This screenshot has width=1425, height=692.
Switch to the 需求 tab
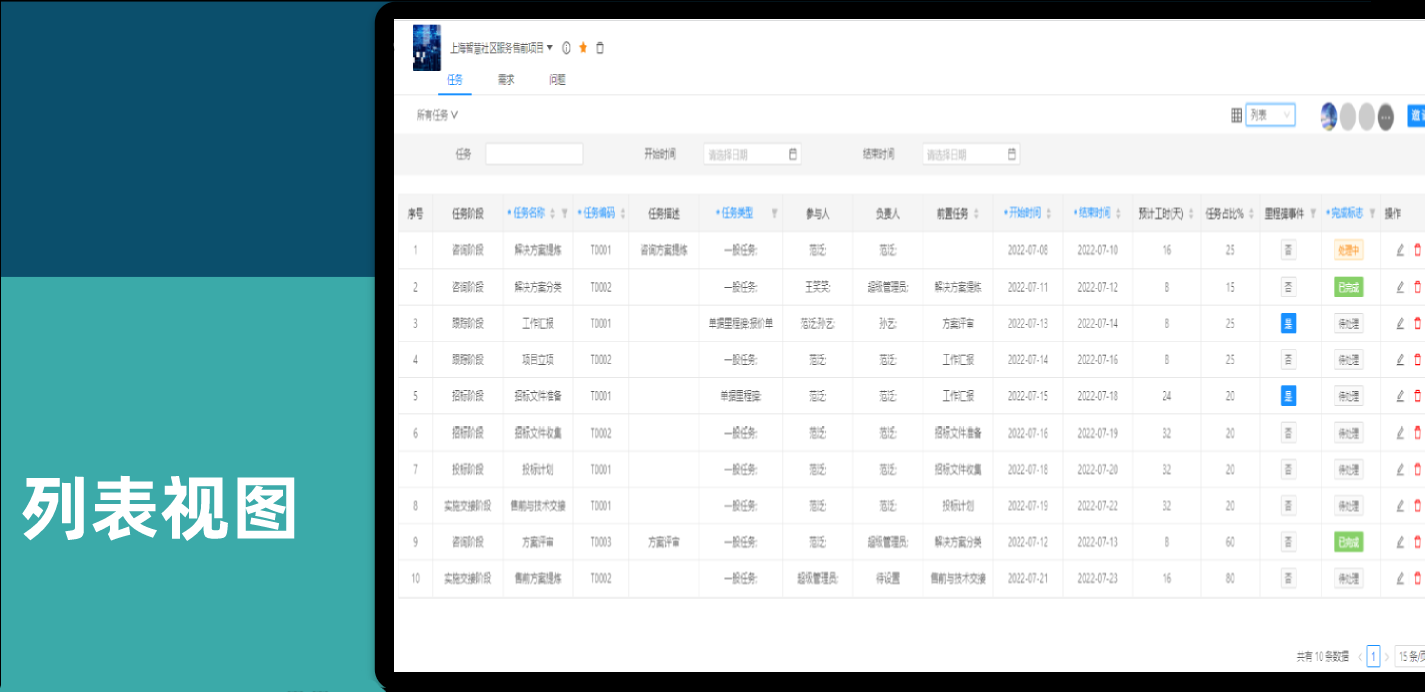[x=506, y=80]
